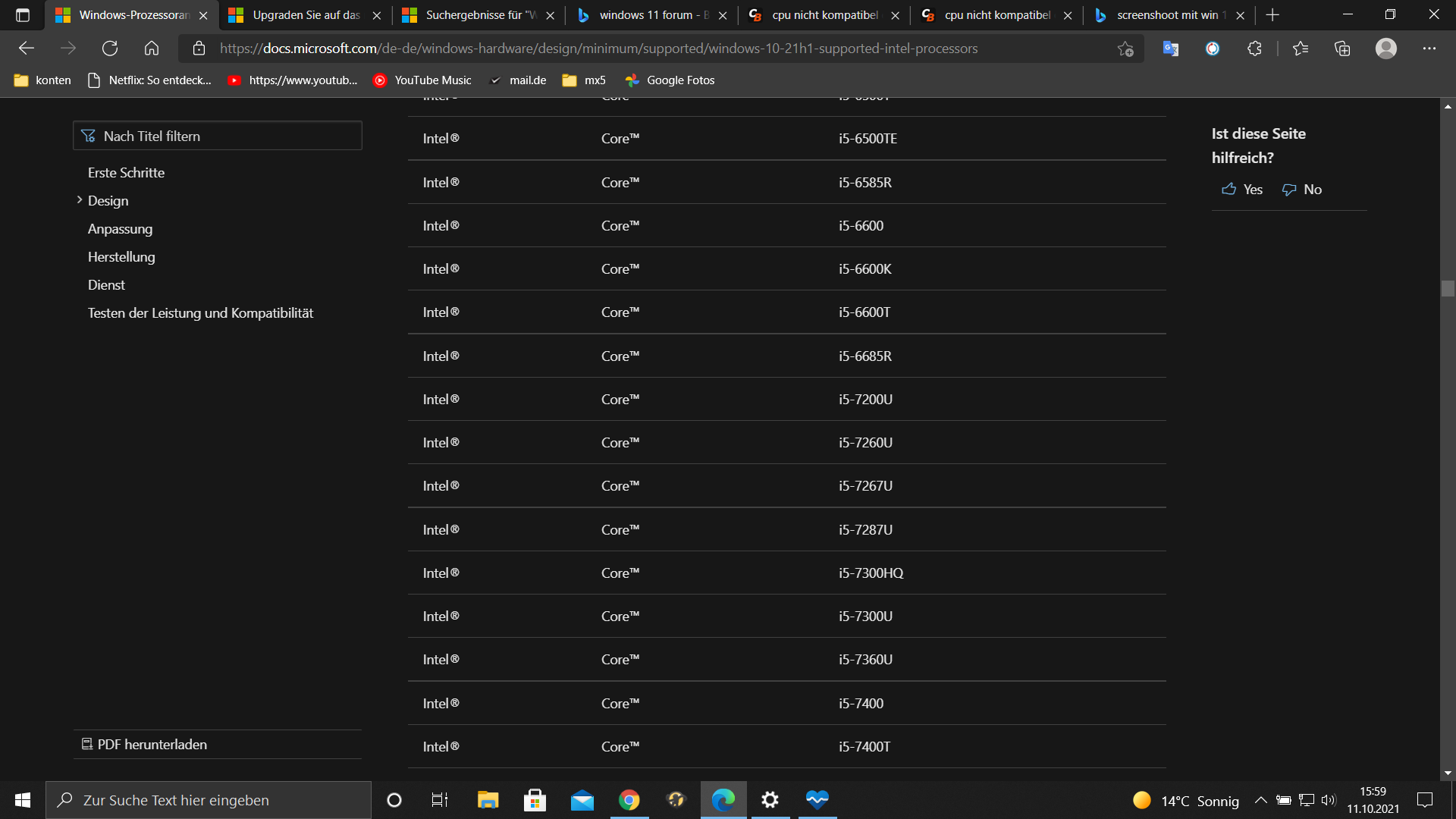Open Mail app from taskbar
Image resolution: width=1456 pixels, height=819 pixels.
[582, 800]
